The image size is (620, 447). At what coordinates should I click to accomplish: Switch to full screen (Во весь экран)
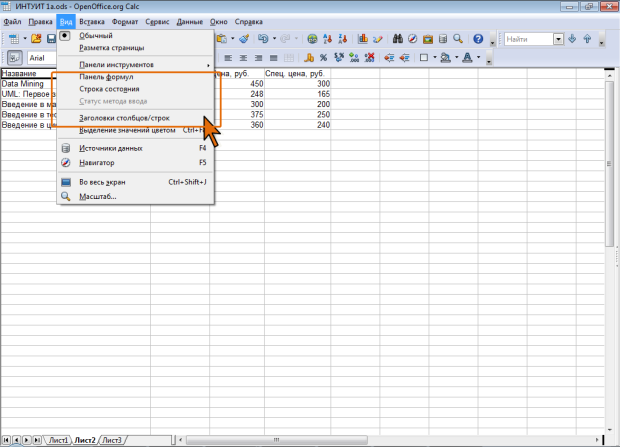point(102,182)
